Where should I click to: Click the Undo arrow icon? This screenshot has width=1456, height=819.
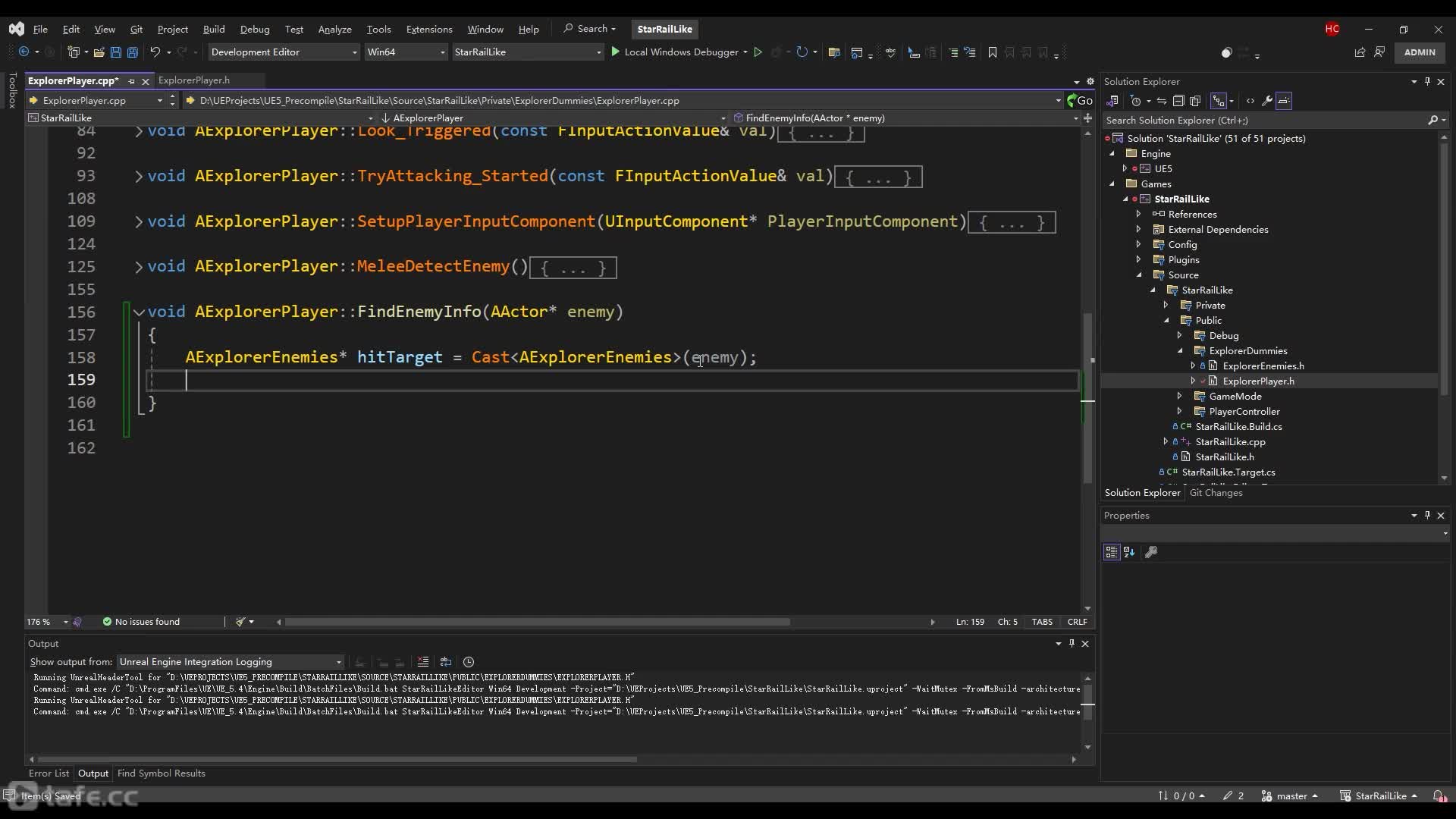(x=155, y=52)
